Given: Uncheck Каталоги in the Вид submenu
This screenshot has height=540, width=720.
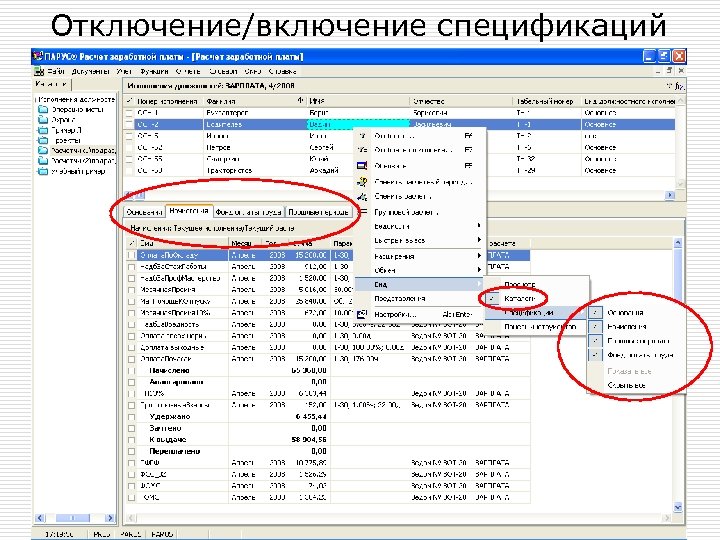Looking at the screenshot, I should tap(492, 298).
